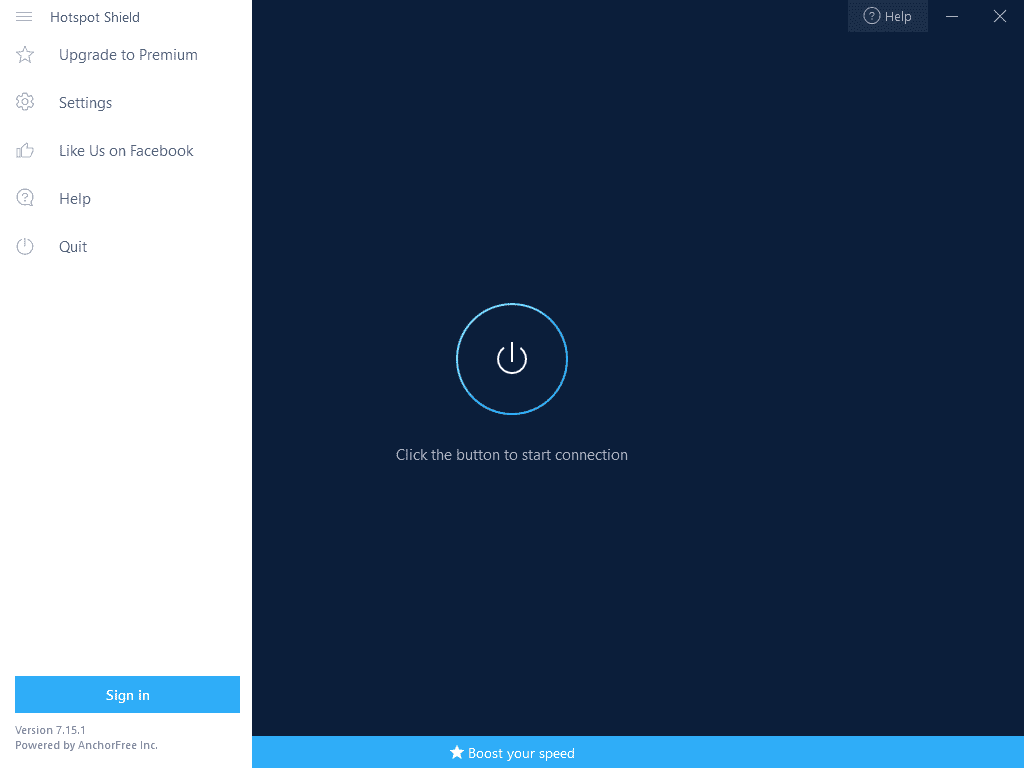Select Like Us on Facebook

pyautogui.click(x=126, y=151)
